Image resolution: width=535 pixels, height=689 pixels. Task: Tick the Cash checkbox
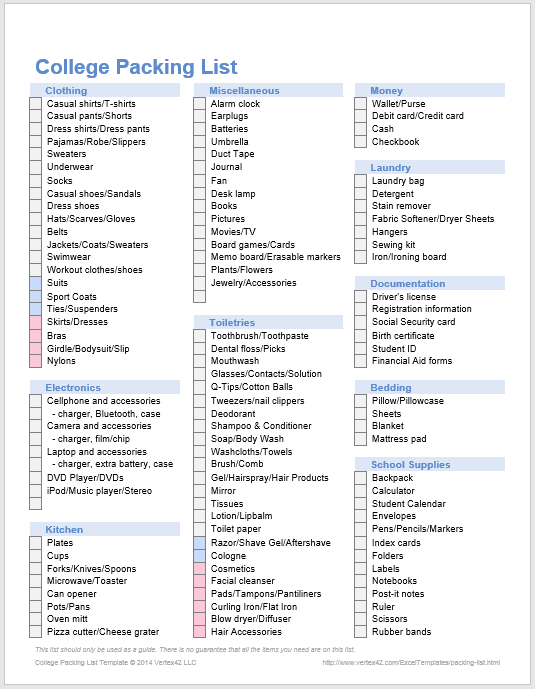361,129
